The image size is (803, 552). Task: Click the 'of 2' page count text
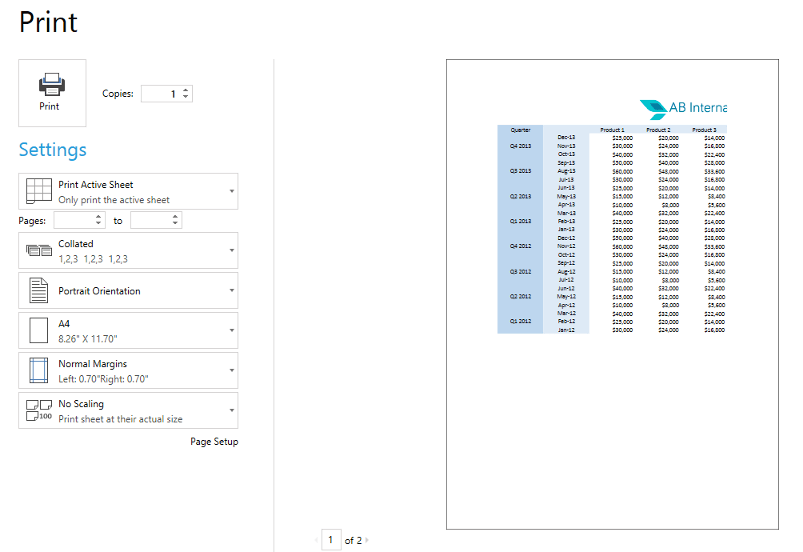click(x=353, y=540)
